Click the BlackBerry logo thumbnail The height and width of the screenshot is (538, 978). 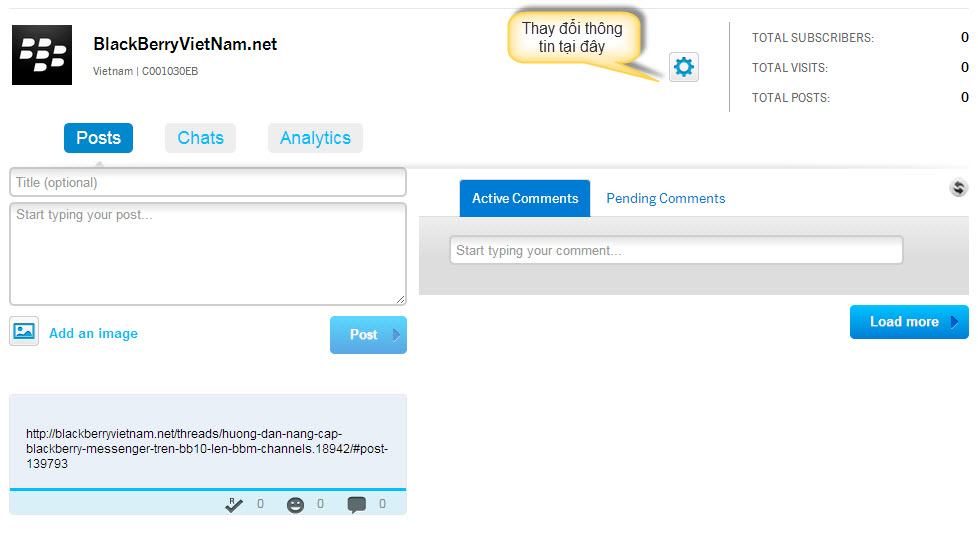[x=42, y=55]
